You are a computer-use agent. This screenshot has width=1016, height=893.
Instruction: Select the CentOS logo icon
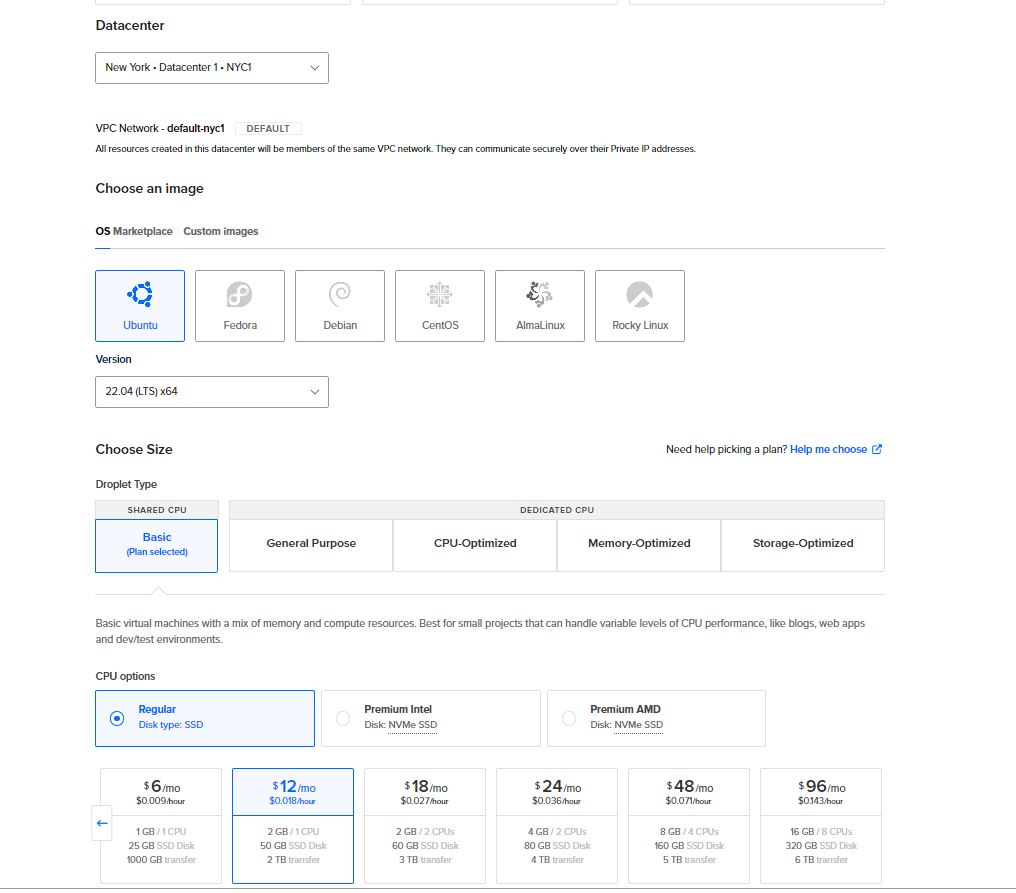click(440, 294)
